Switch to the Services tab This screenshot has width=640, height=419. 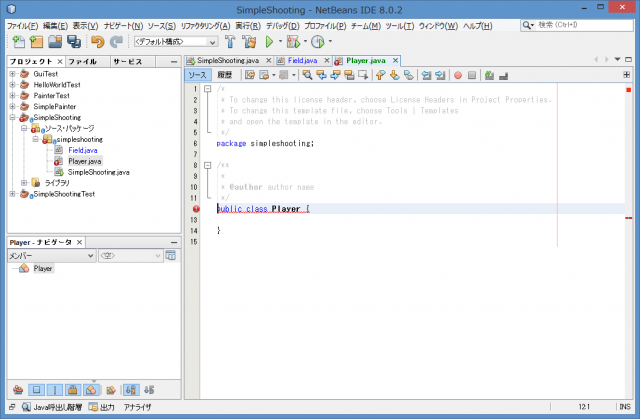pyautogui.click(x=128, y=61)
